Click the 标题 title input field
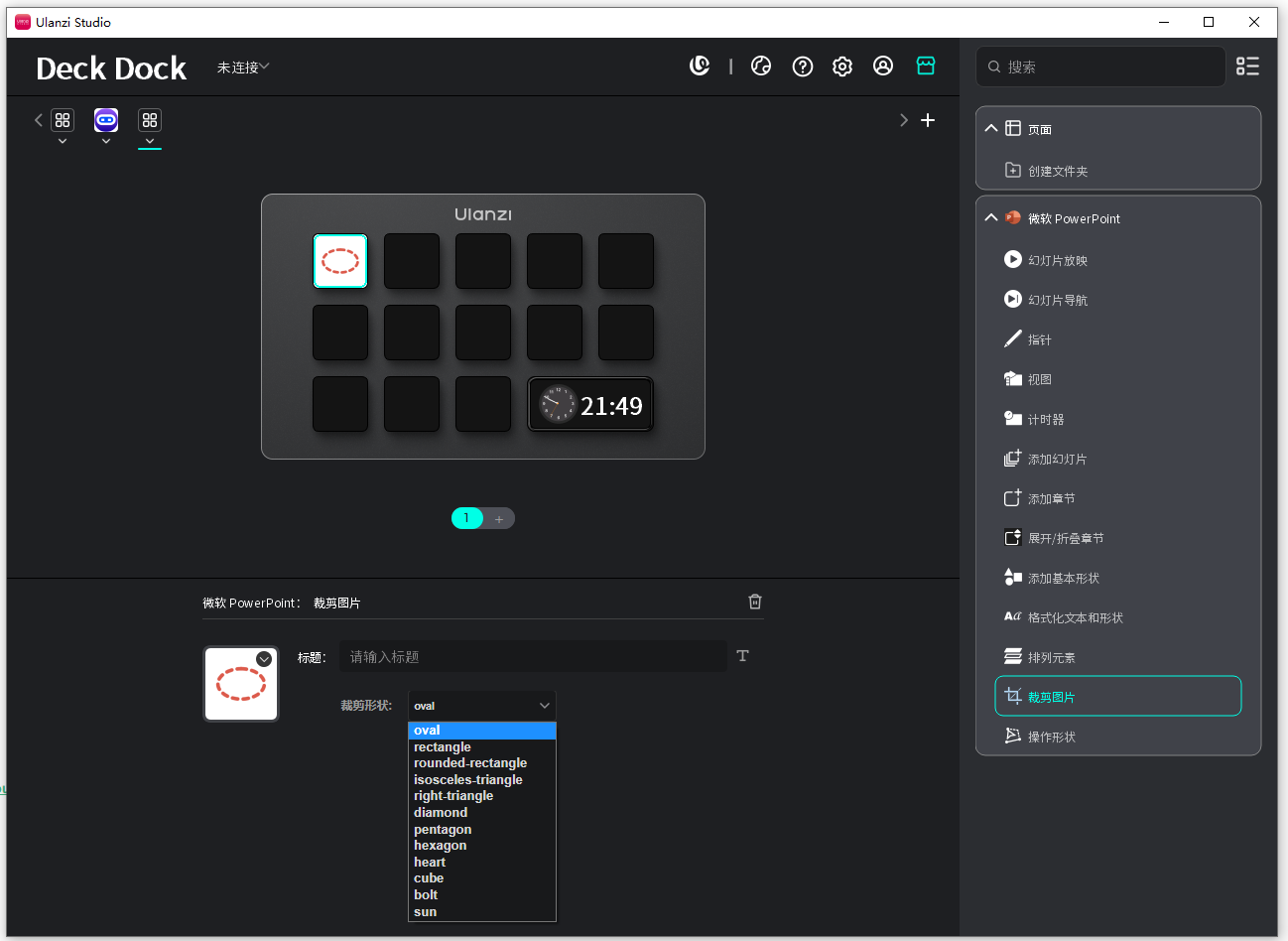Viewport: 1288px width, 941px height. pos(533,656)
